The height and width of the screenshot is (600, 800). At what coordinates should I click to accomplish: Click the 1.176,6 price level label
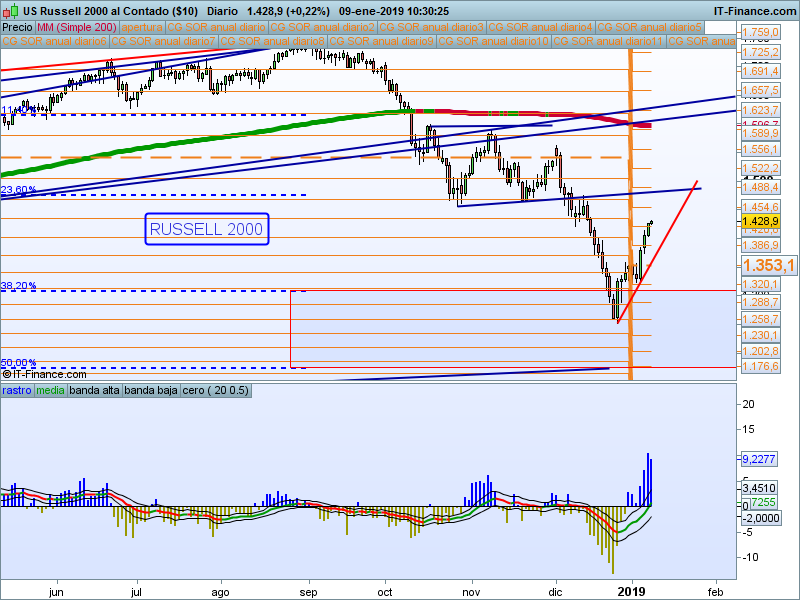pos(760,366)
